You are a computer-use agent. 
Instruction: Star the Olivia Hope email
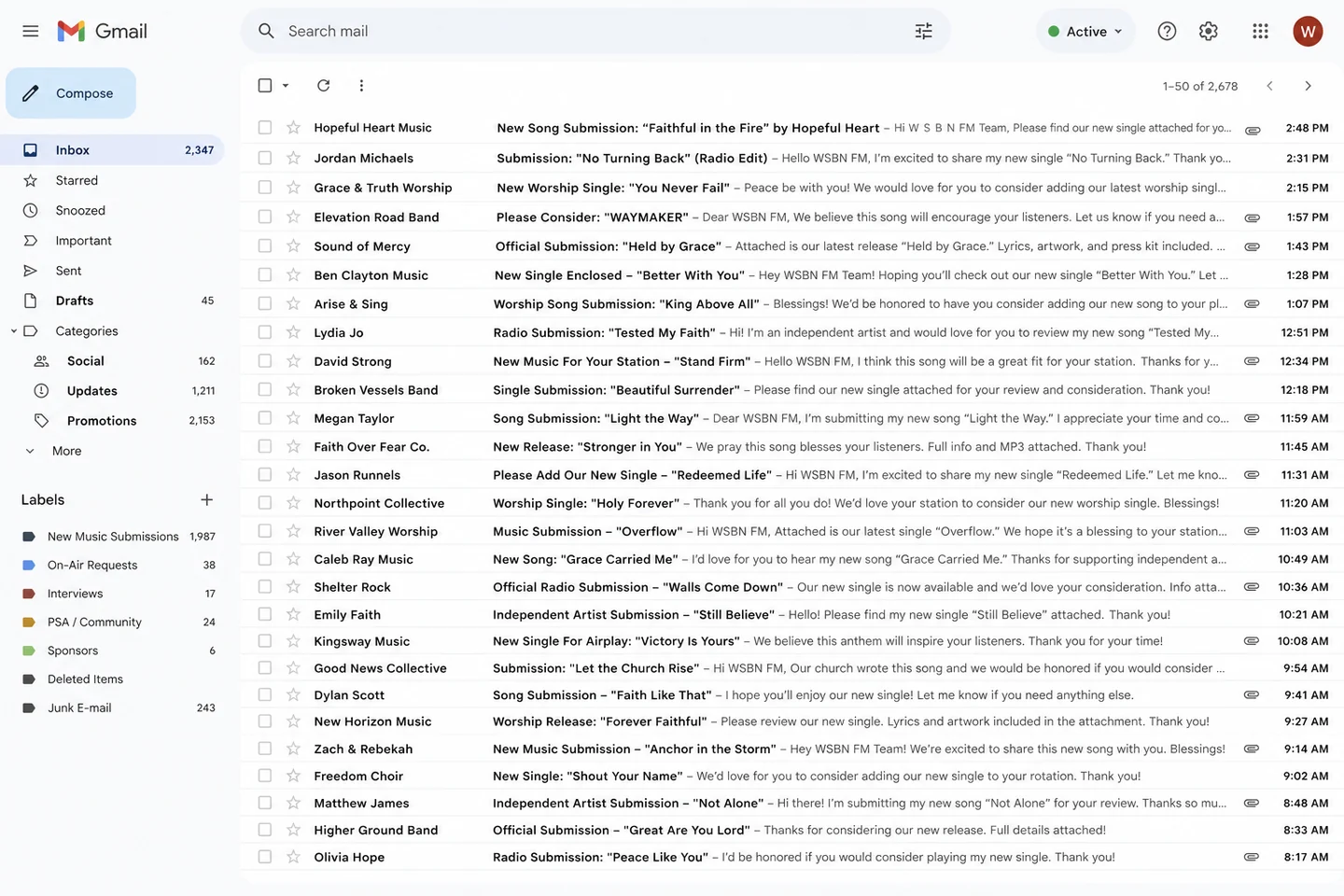(293, 857)
